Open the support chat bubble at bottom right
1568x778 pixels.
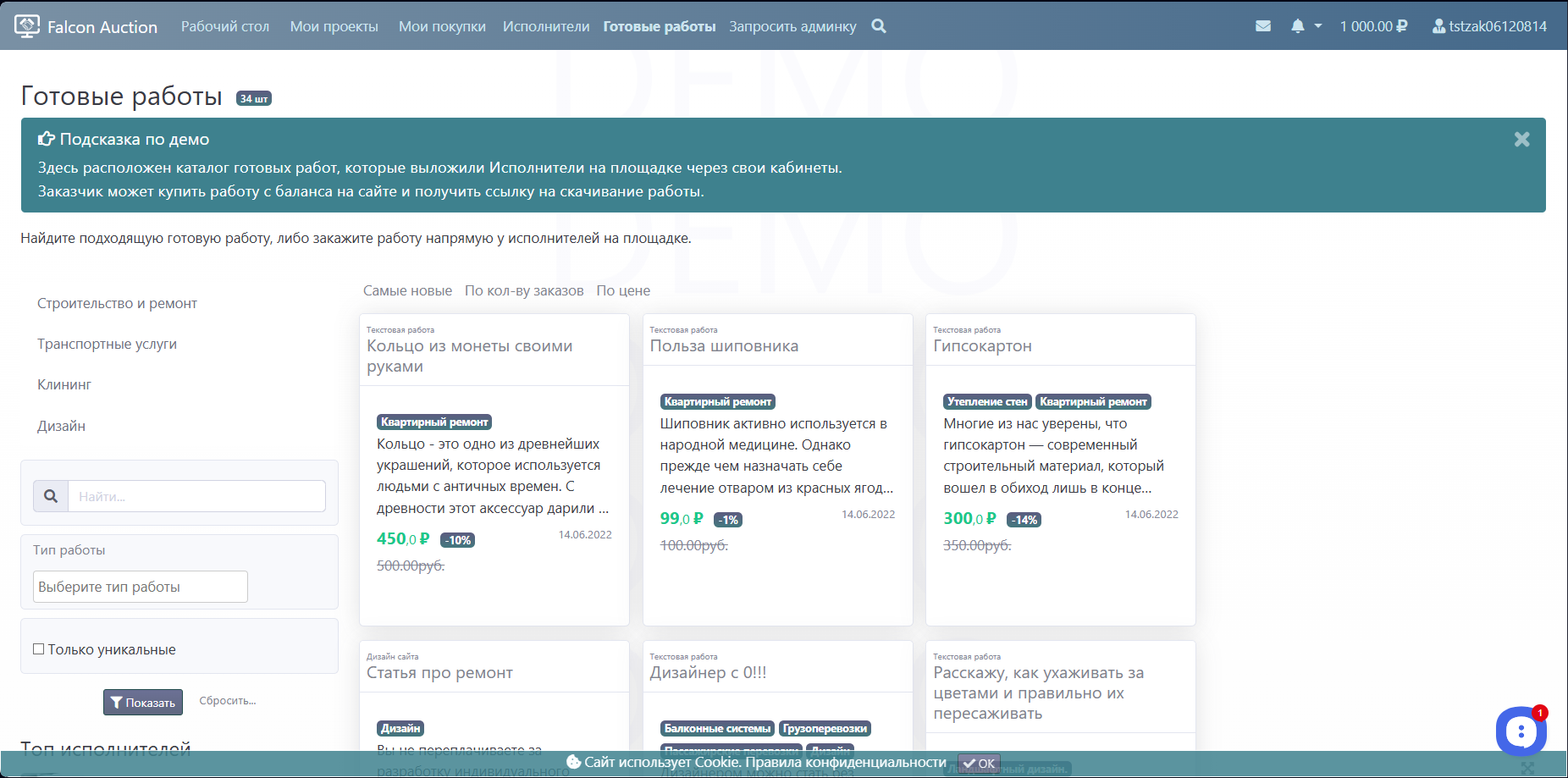[1521, 731]
